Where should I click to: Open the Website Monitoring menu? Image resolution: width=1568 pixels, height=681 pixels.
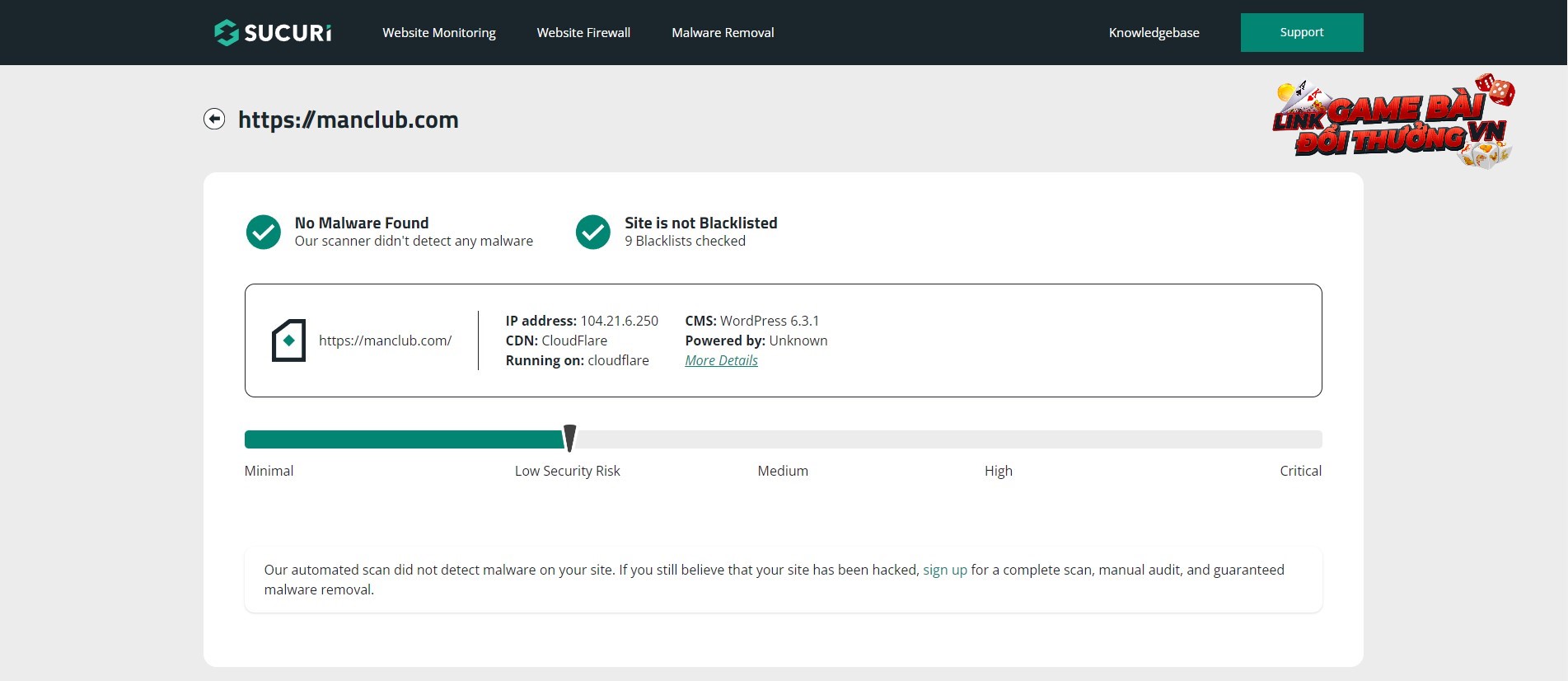click(439, 32)
